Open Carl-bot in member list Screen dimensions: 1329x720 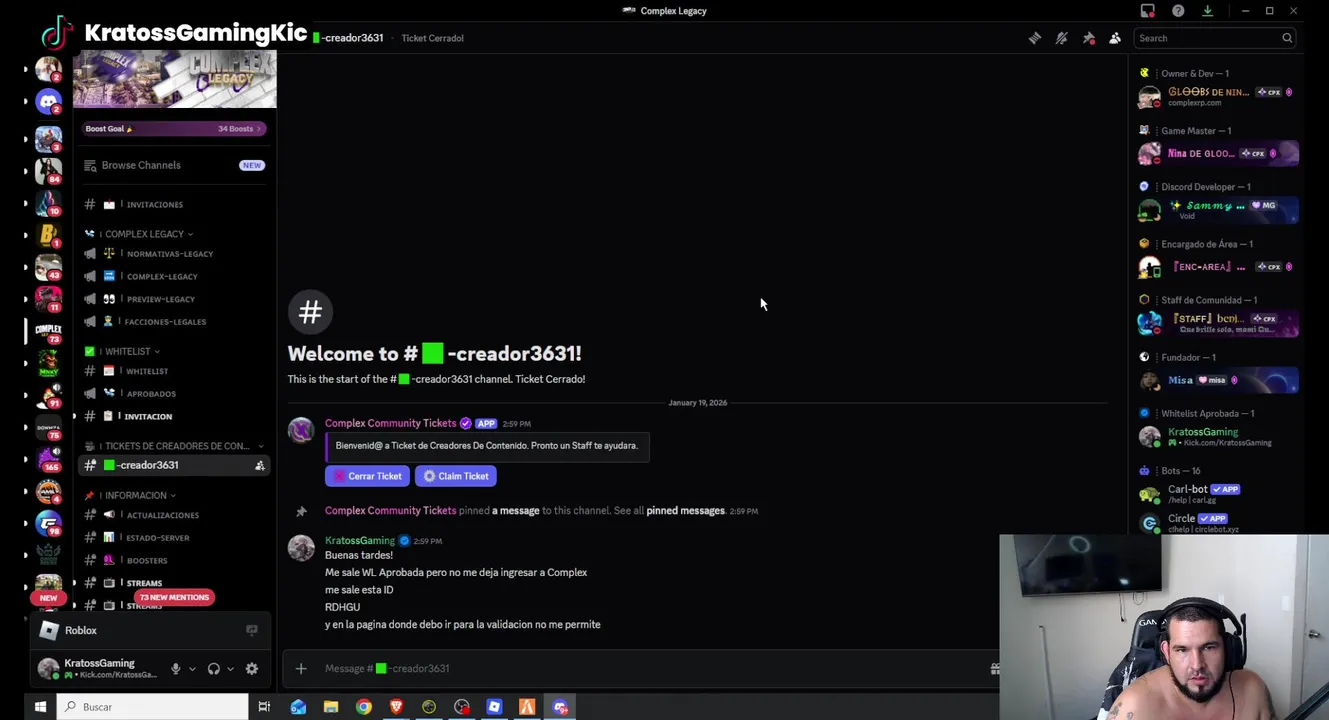[x=1218, y=494]
